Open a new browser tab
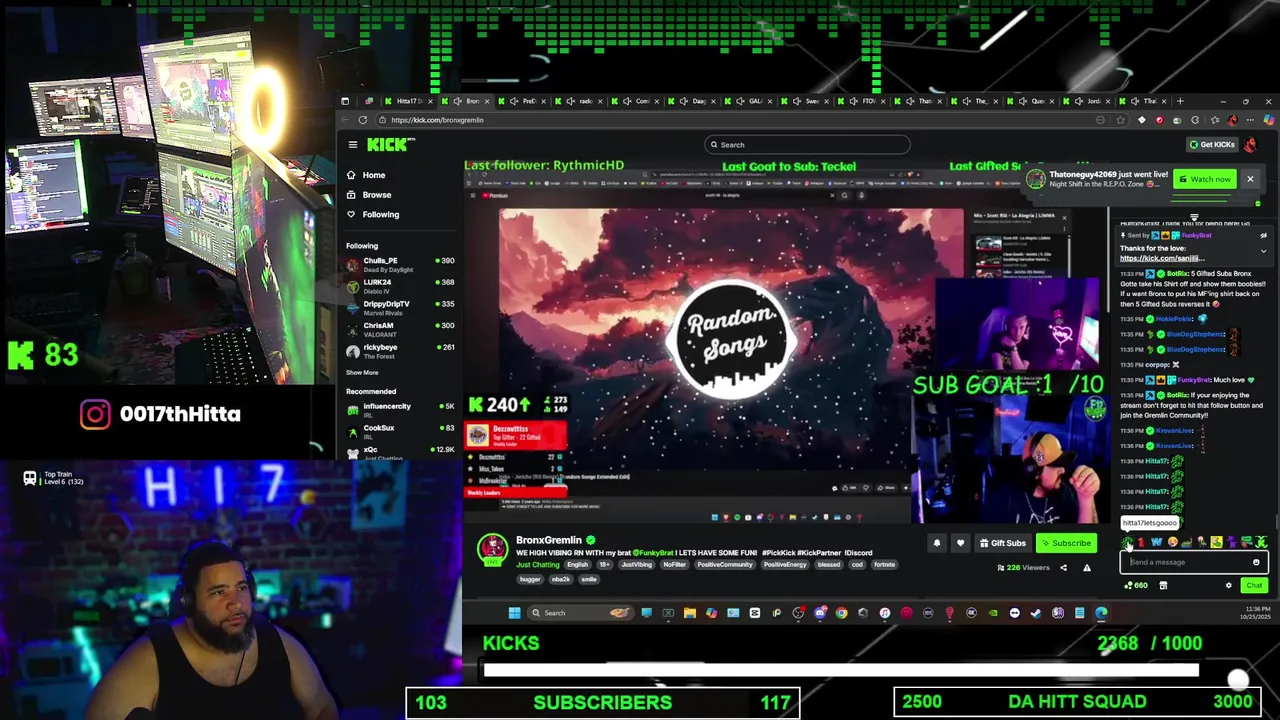This screenshot has height=720, width=1280. click(1180, 101)
